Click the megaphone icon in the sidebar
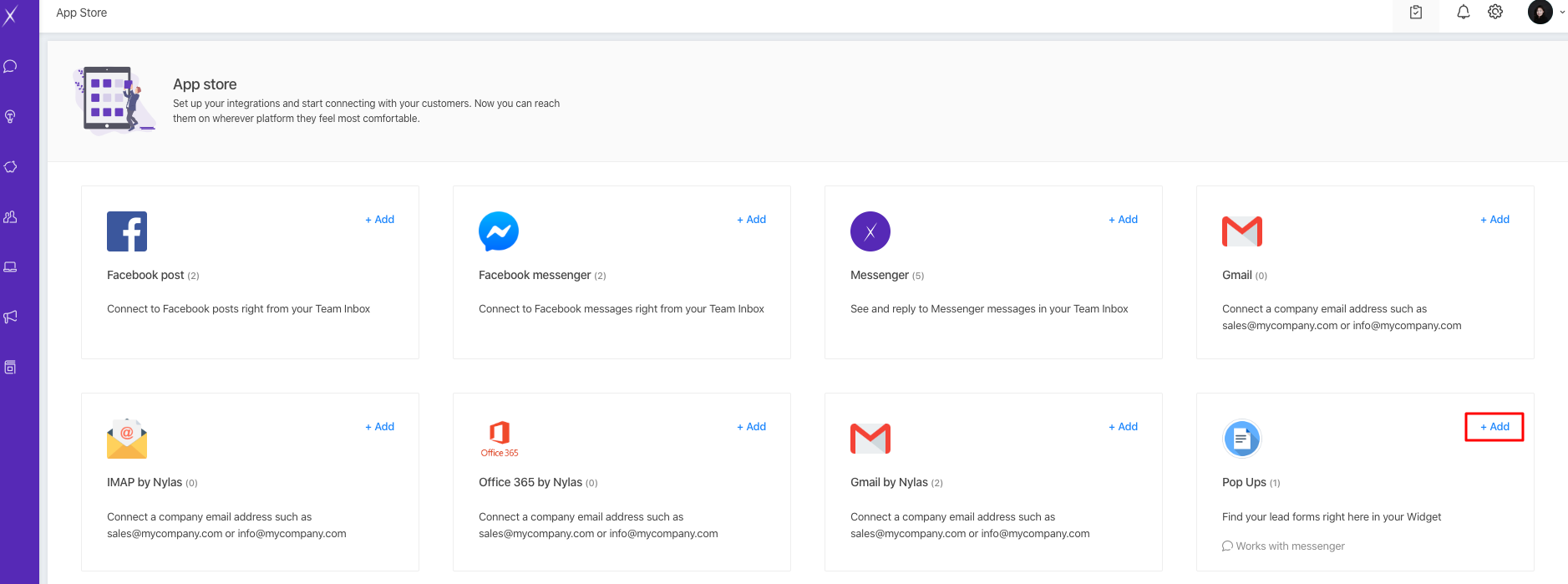This screenshot has height=584, width=1568. pyautogui.click(x=11, y=317)
